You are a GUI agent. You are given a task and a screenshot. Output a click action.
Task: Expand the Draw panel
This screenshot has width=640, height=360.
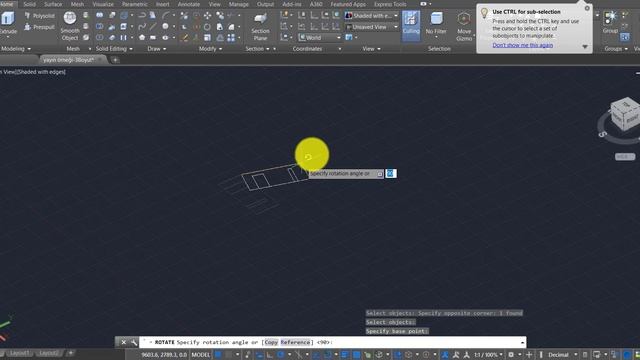[x=157, y=49]
